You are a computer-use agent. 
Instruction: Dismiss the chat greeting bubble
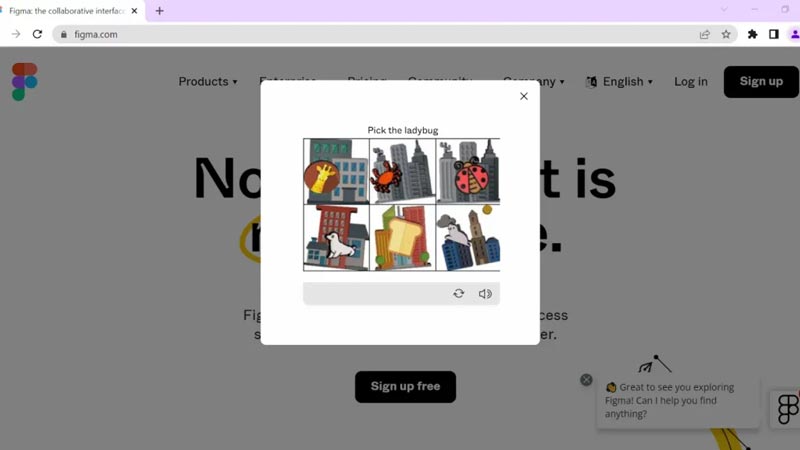pyautogui.click(x=586, y=380)
